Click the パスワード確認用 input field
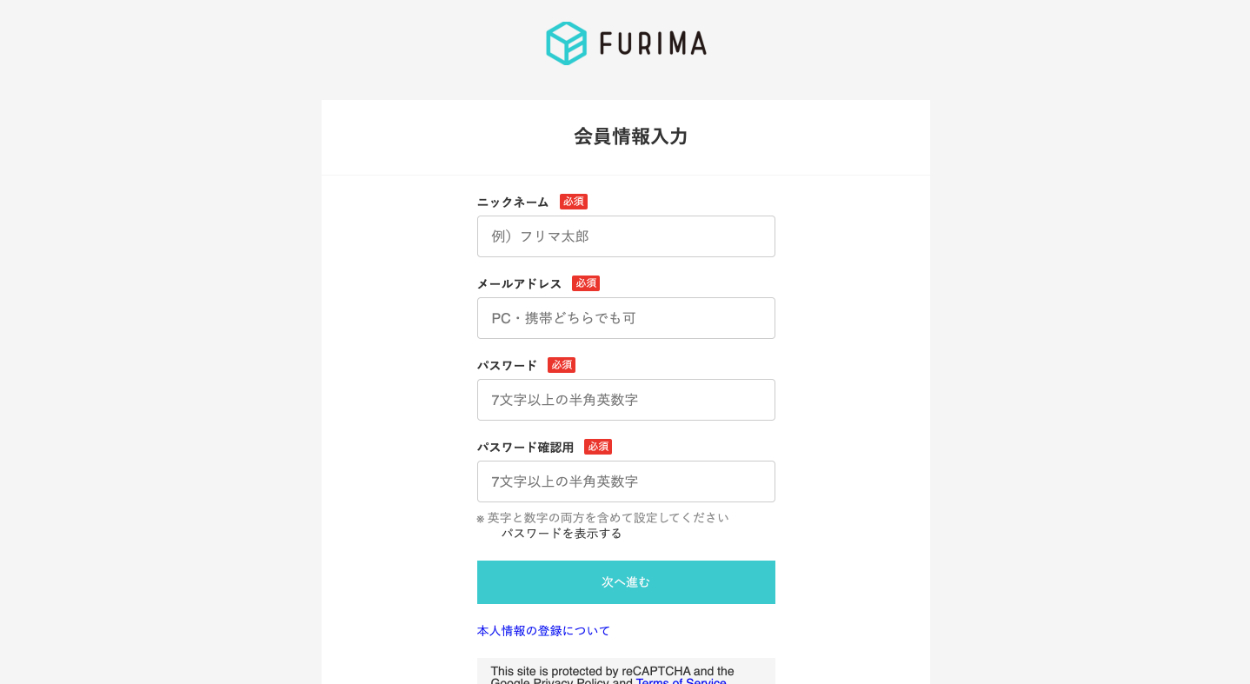Image resolution: width=1250 pixels, height=684 pixels. coord(626,482)
